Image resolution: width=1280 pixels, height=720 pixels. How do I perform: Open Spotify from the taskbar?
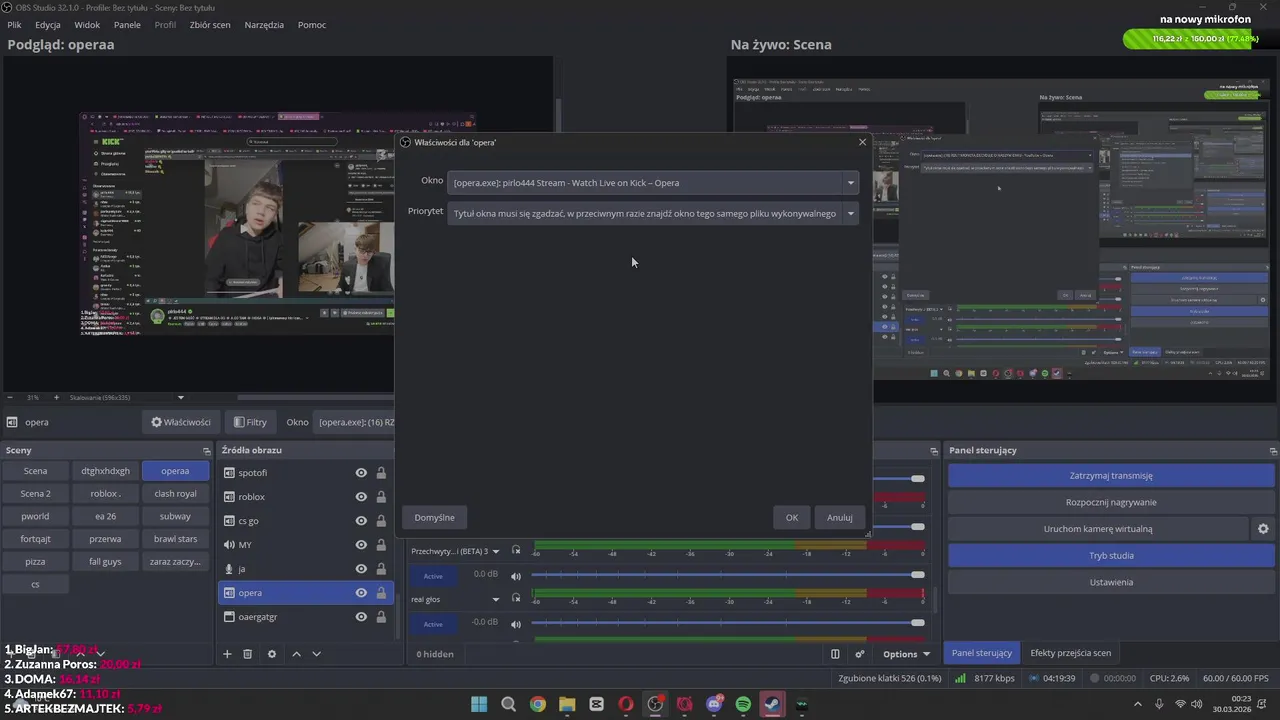743,704
